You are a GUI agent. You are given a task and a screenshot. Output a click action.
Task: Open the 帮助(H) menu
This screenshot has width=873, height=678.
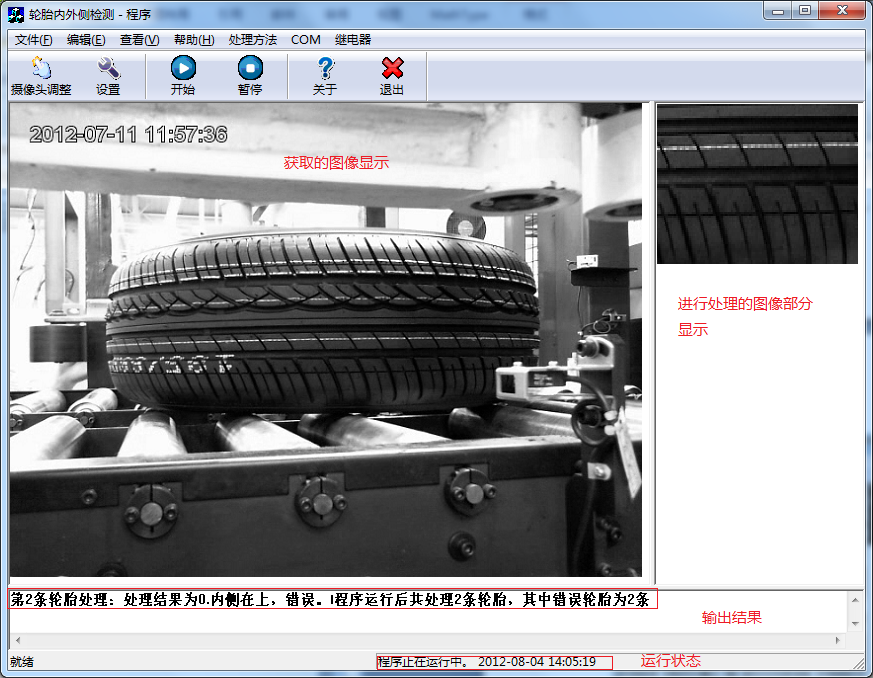[x=194, y=40]
